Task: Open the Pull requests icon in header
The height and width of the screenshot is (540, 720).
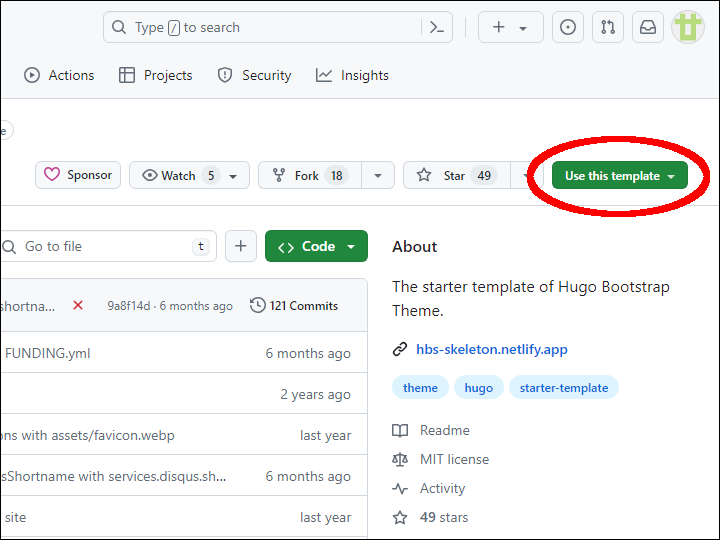Action: click(608, 28)
